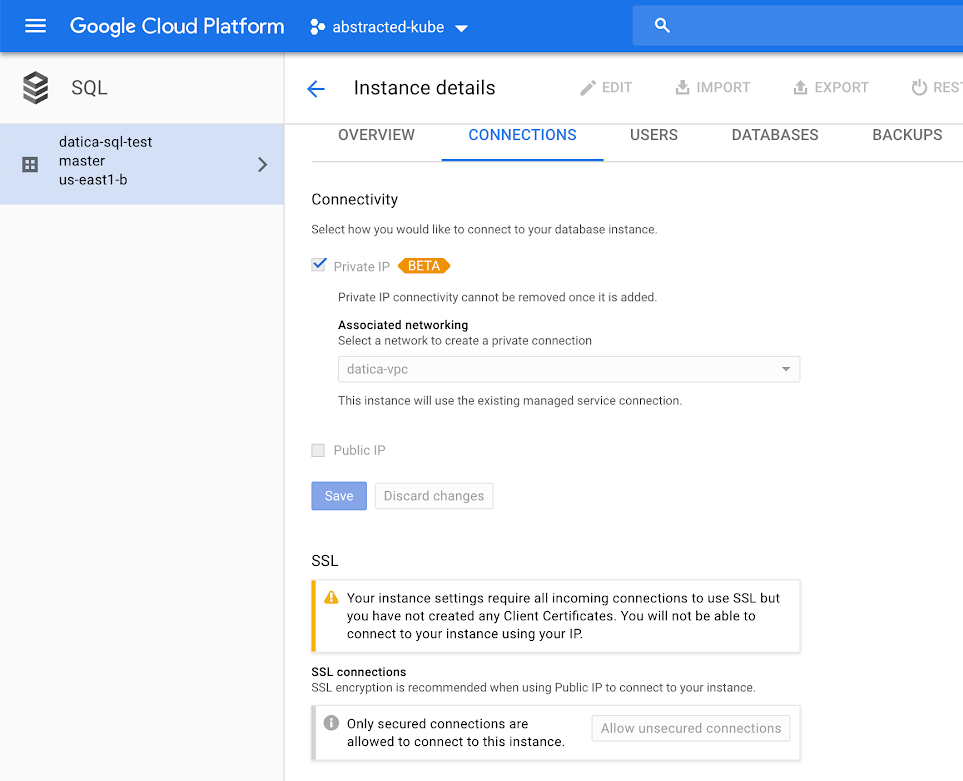Click the SQL stacked layers icon
The image size is (963, 781).
(36, 88)
